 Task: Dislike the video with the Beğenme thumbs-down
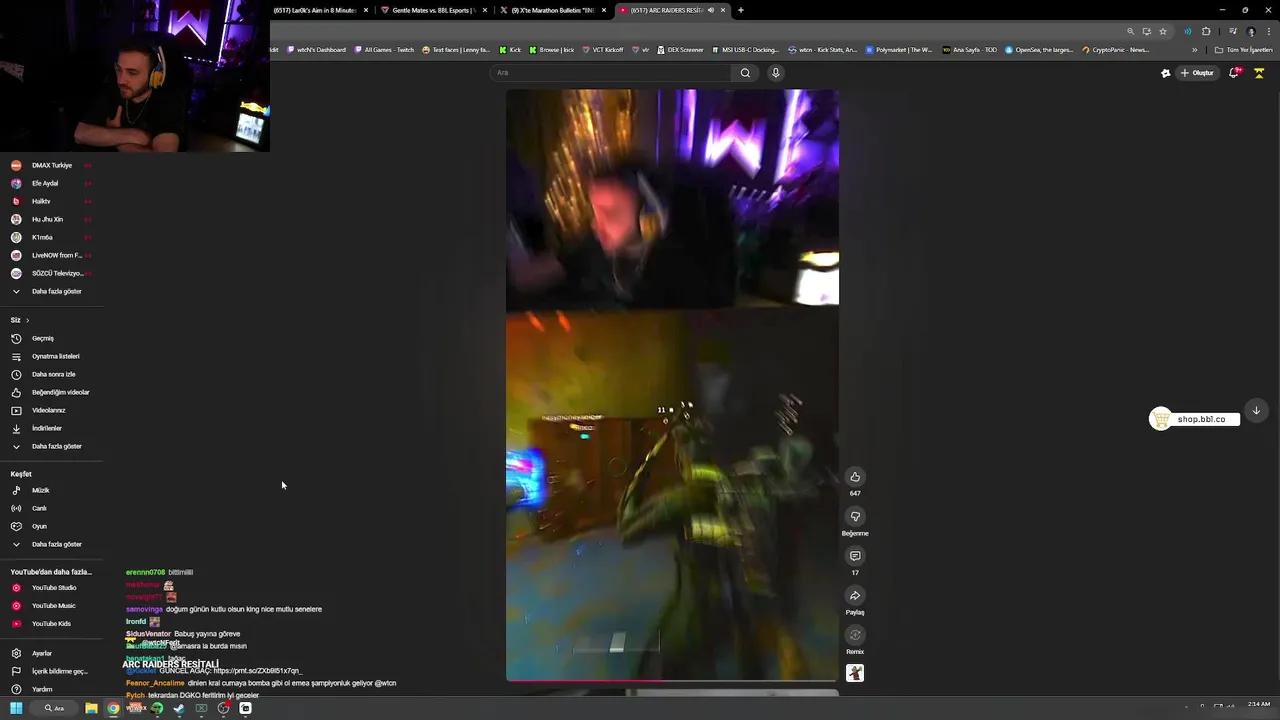point(855,516)
